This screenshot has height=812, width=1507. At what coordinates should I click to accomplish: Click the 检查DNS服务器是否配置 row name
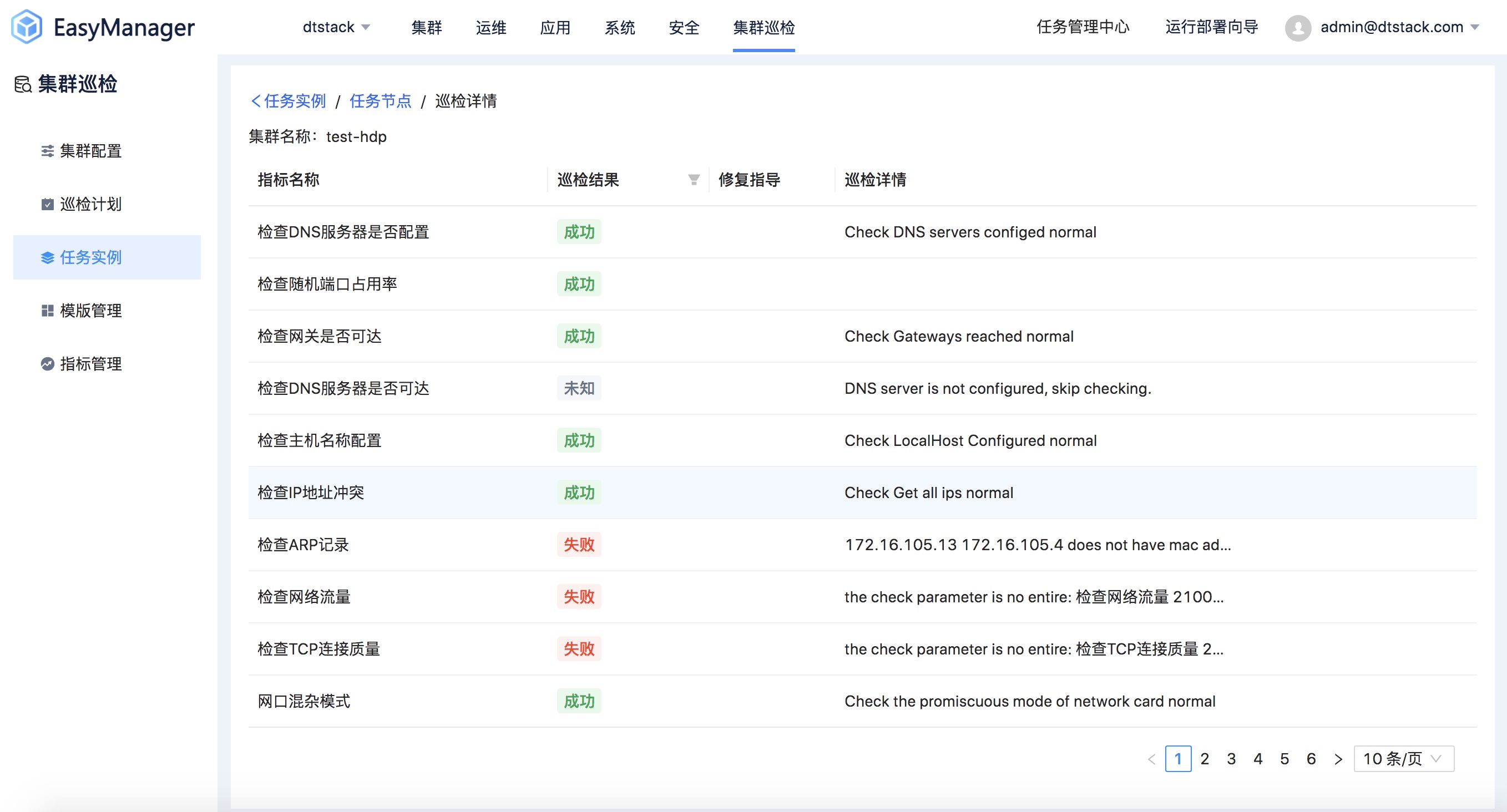coord(343,232)
